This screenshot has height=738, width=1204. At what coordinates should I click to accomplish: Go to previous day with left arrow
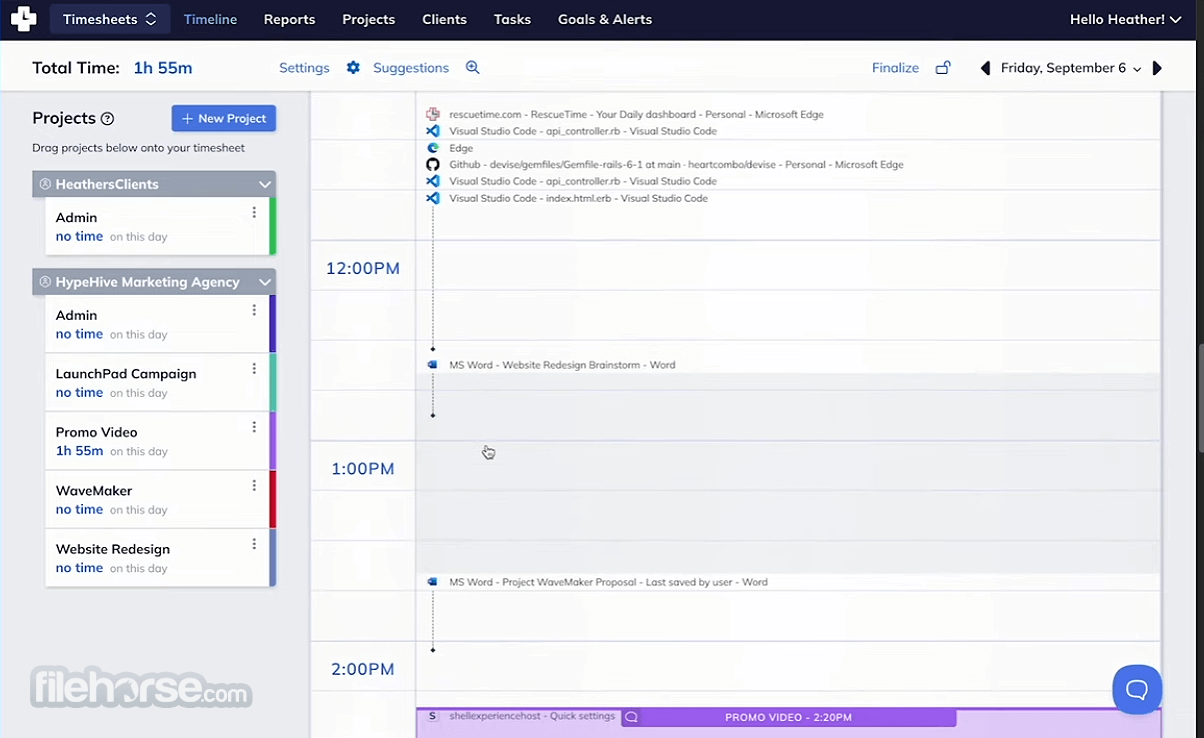985,68
